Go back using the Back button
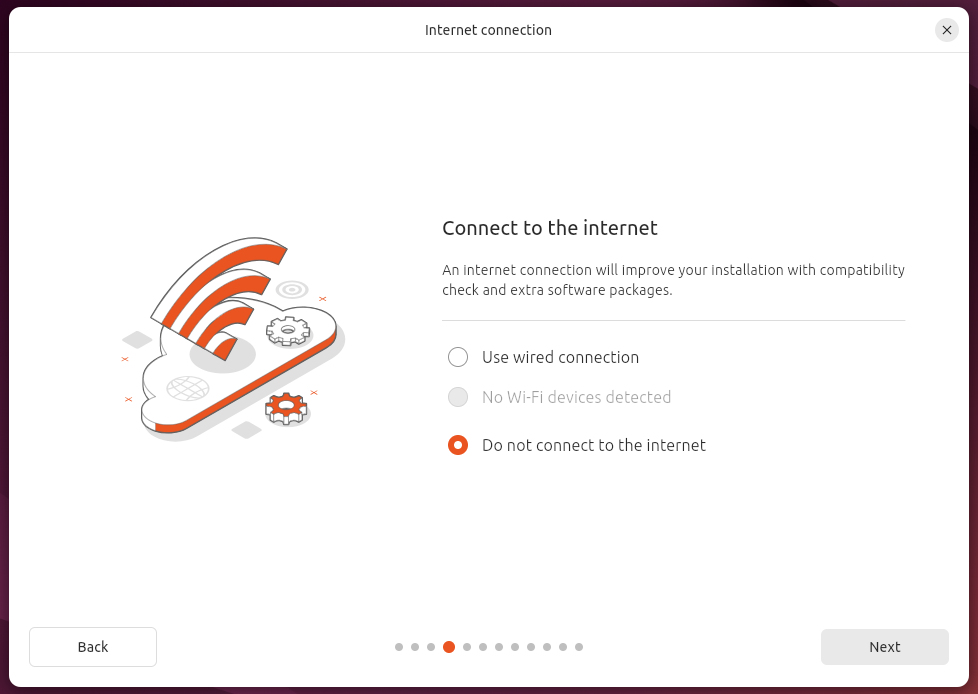 (93, 647)
